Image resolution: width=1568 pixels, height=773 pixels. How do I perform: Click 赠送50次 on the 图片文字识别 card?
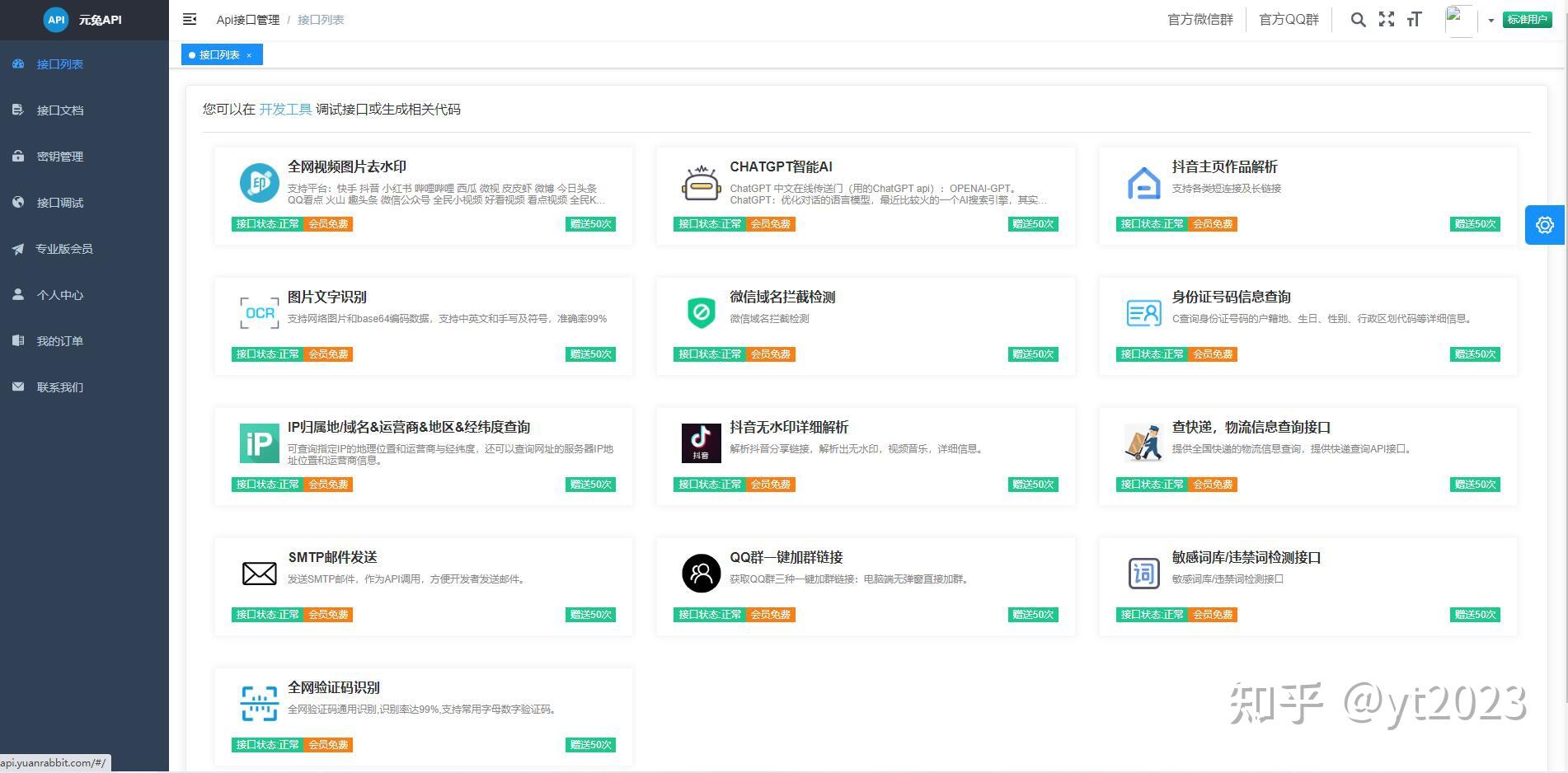coord(590,354)
